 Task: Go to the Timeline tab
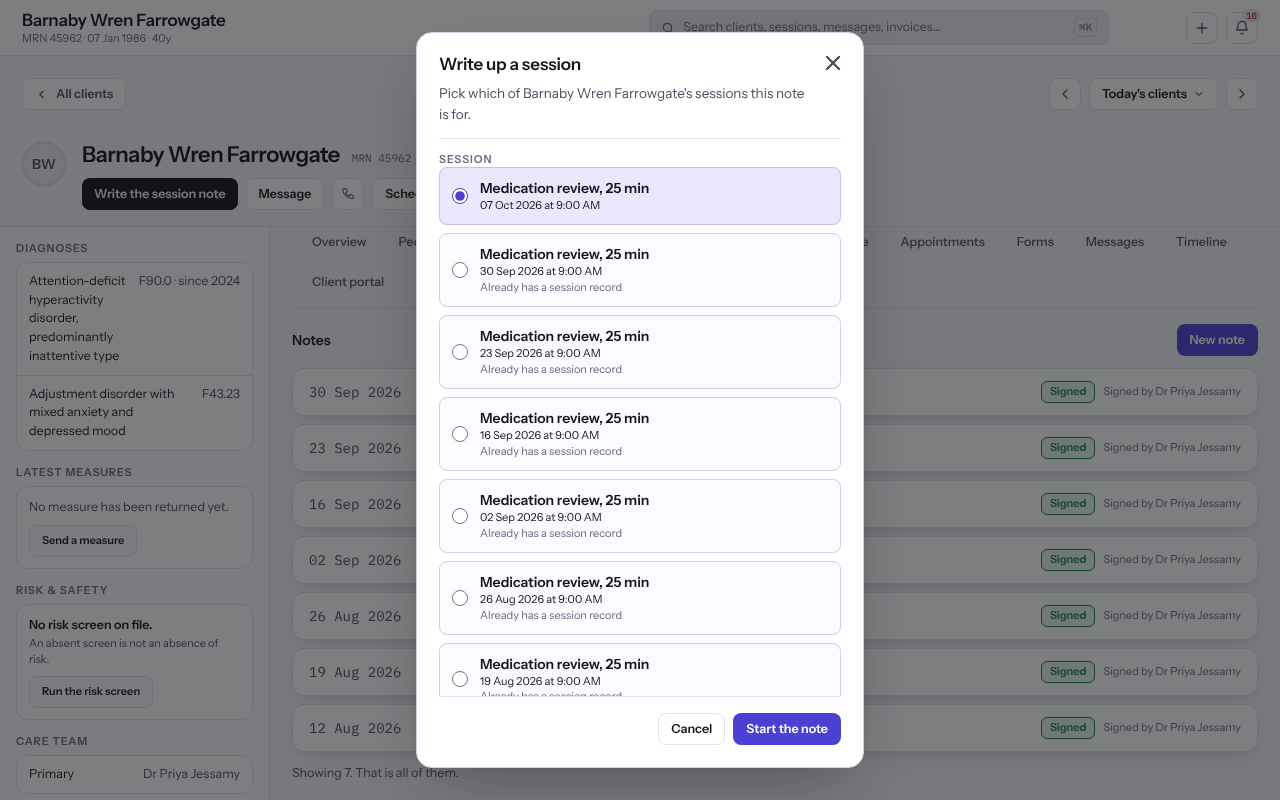tap(1201, 242)
